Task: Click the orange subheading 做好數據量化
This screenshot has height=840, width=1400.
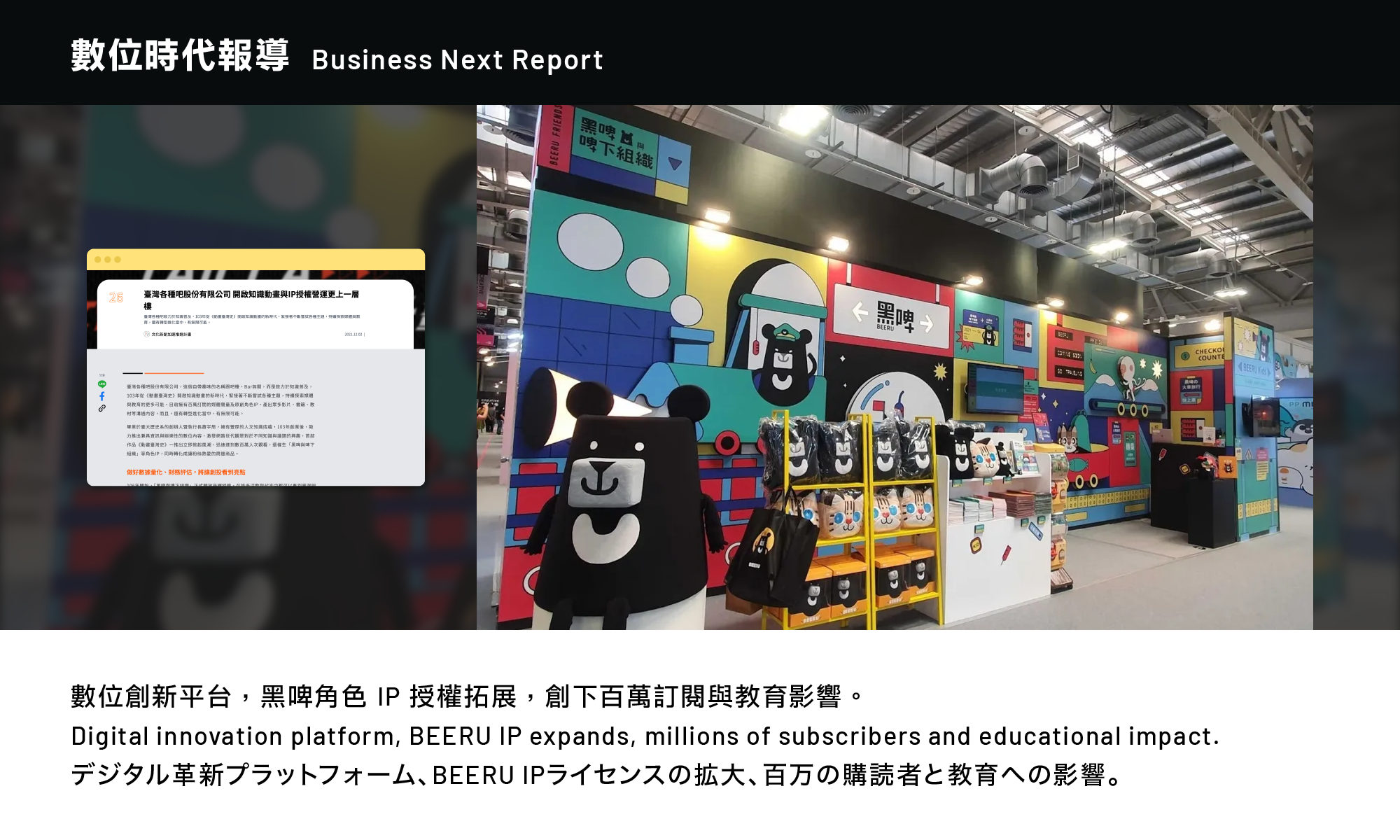Action: tap(185, 472)
